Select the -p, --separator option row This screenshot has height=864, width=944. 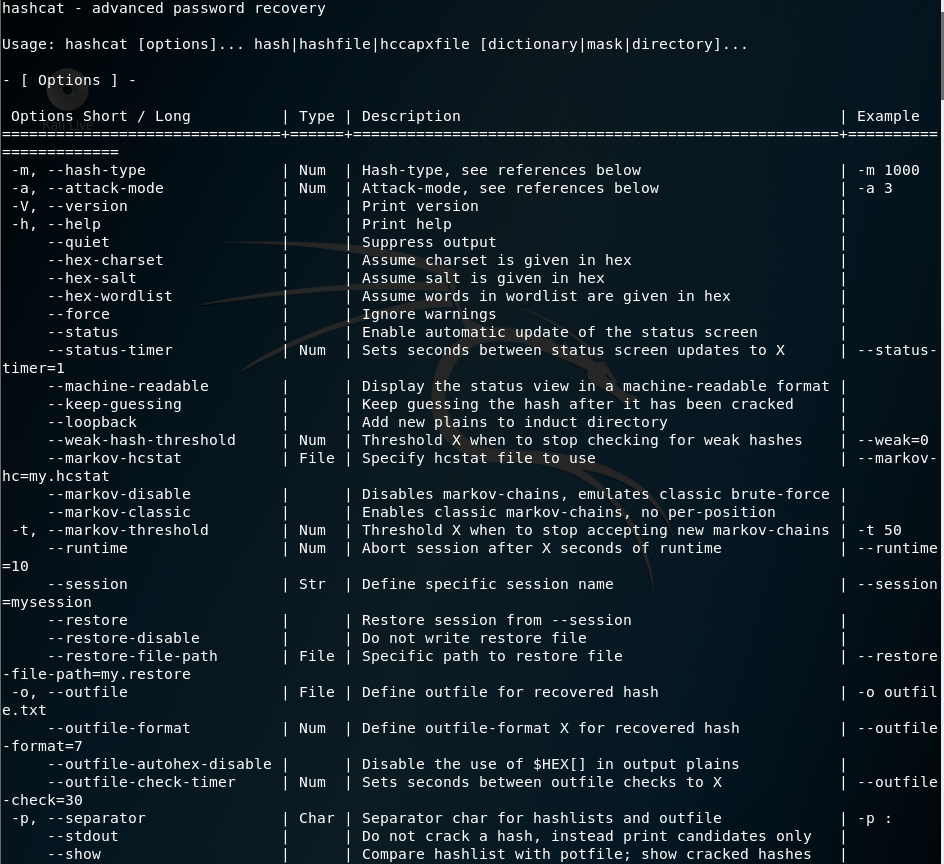click(90, 818)
